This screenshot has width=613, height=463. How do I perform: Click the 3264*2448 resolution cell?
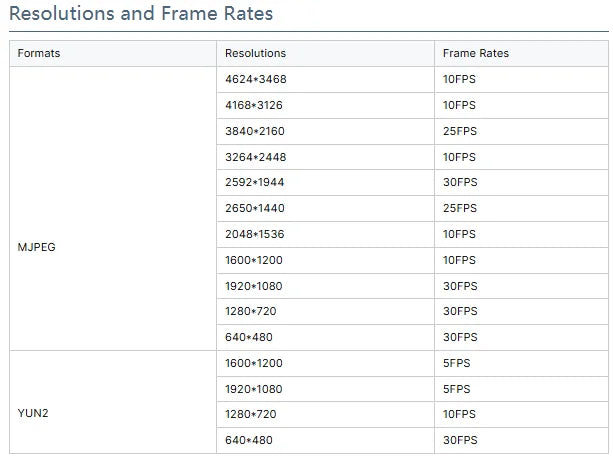pos(325,157)
